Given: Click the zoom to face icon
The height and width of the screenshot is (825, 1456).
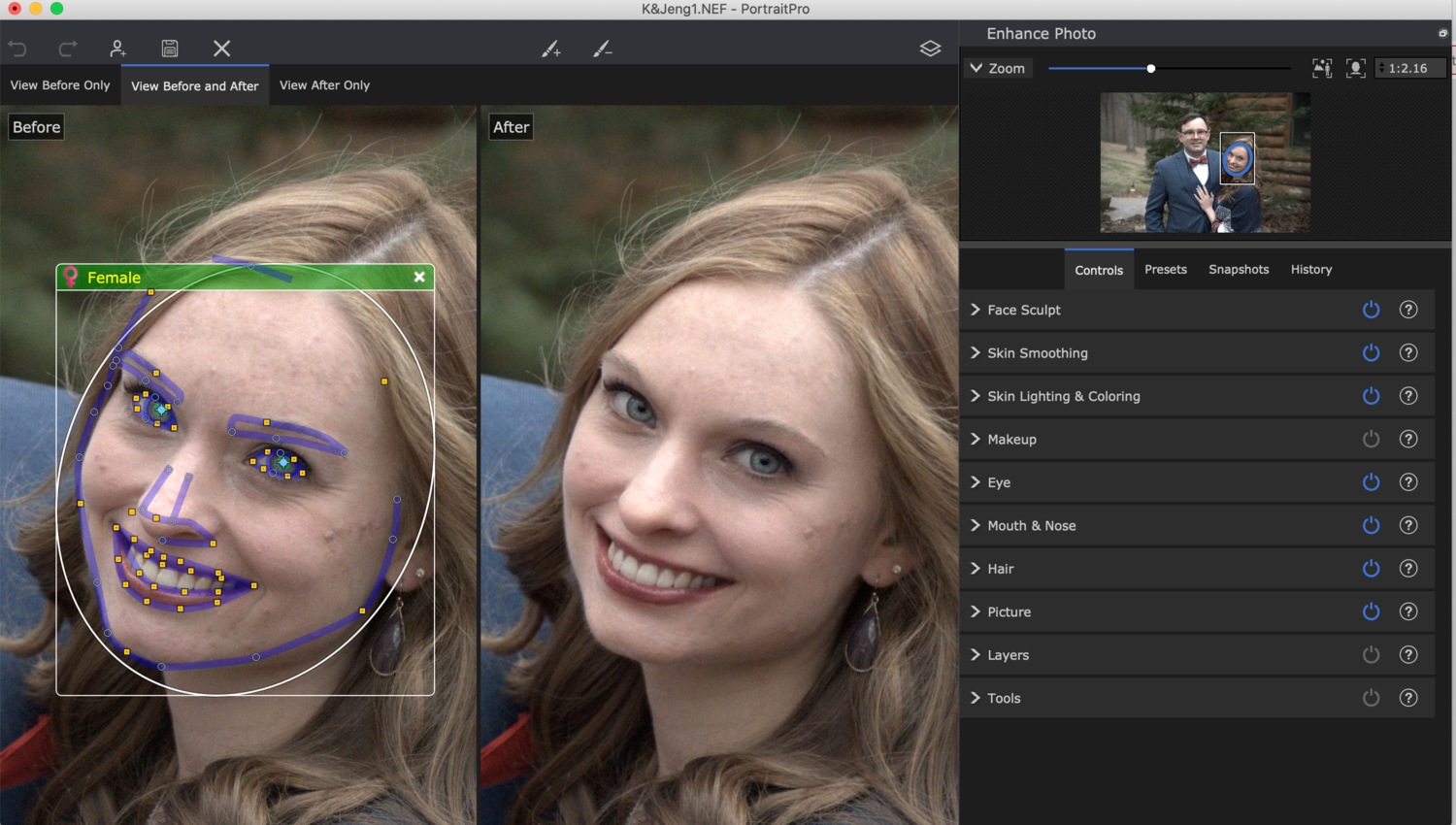Looking at the screenshot, I should pyautogui.click(x=1355, y=68).
